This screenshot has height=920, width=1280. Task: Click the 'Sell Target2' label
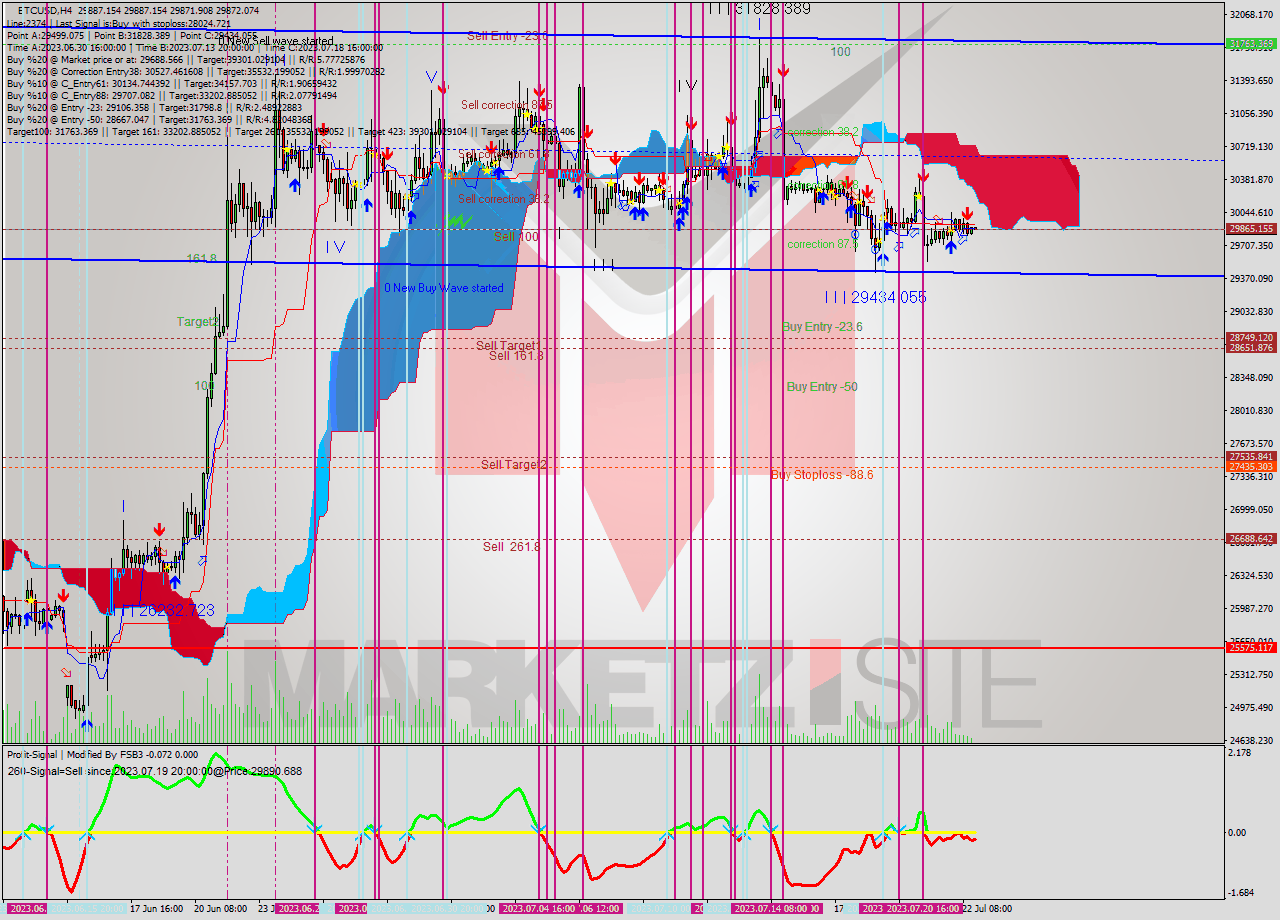coord(514,465)
